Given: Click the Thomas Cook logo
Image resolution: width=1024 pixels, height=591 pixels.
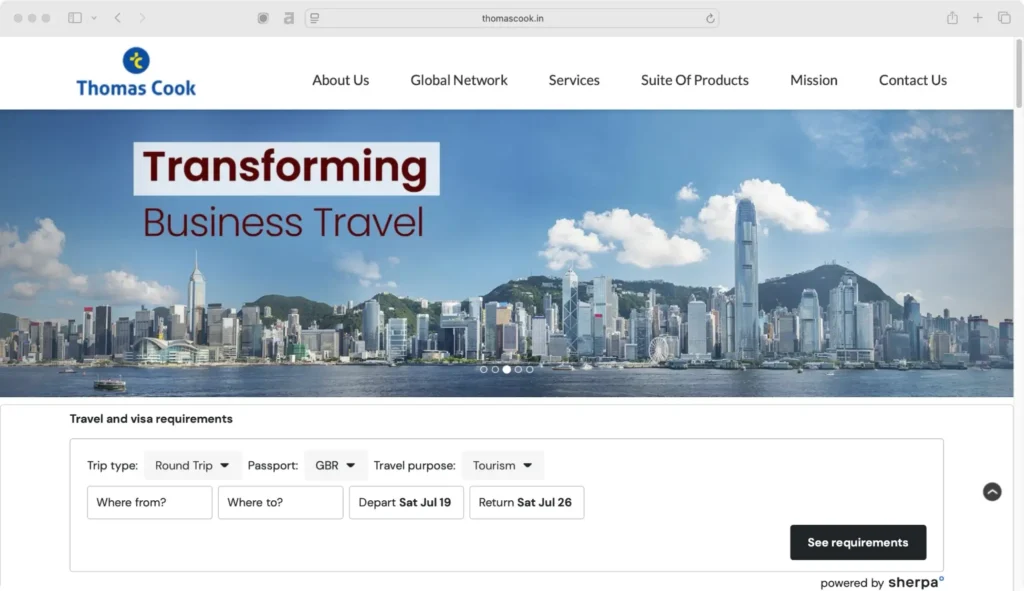Looking at the screenshot, I should click(x=135, y=72).
